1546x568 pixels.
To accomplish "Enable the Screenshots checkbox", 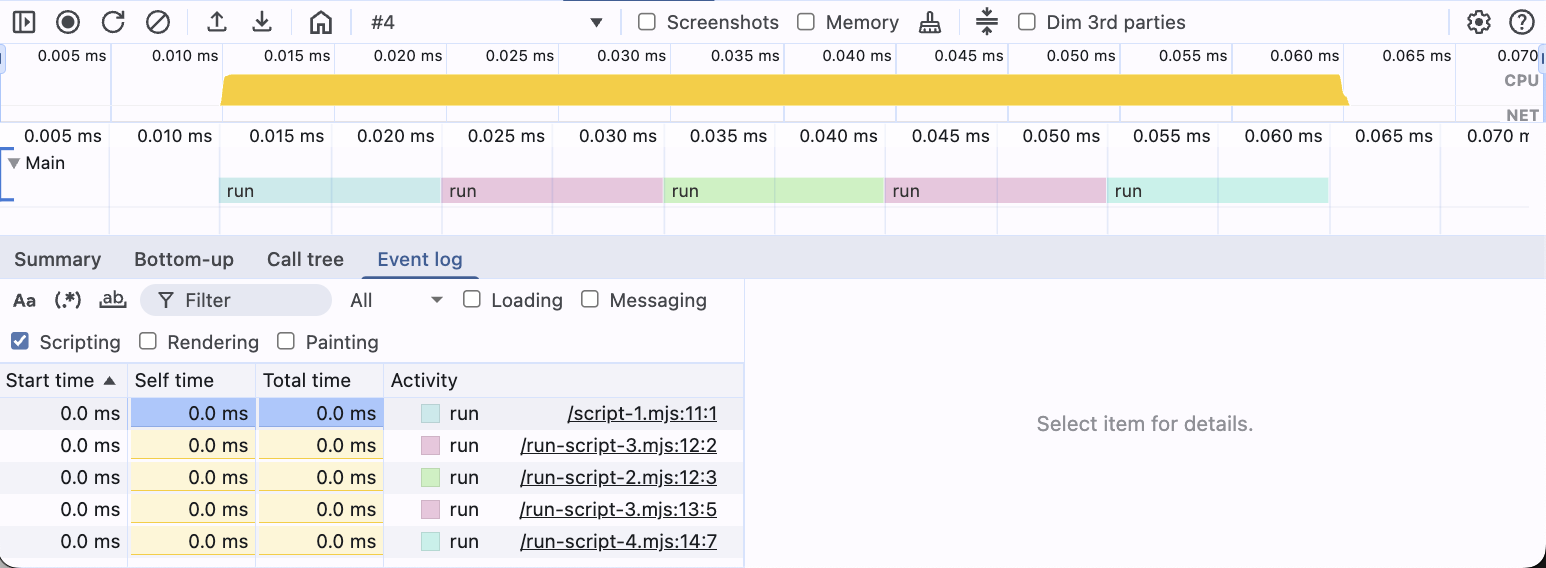I will (x=647, y=22).
